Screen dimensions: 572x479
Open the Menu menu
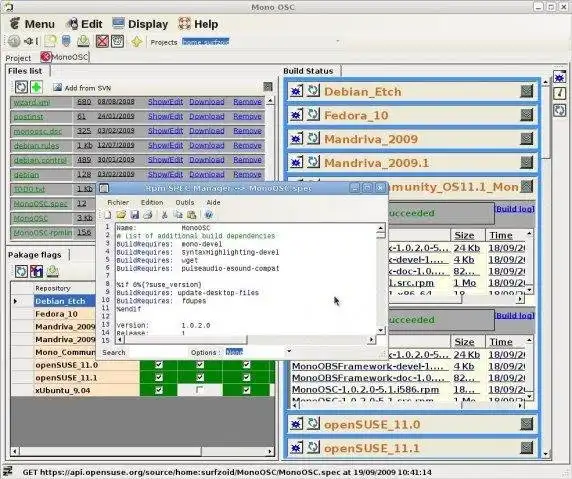click(32, 24)
